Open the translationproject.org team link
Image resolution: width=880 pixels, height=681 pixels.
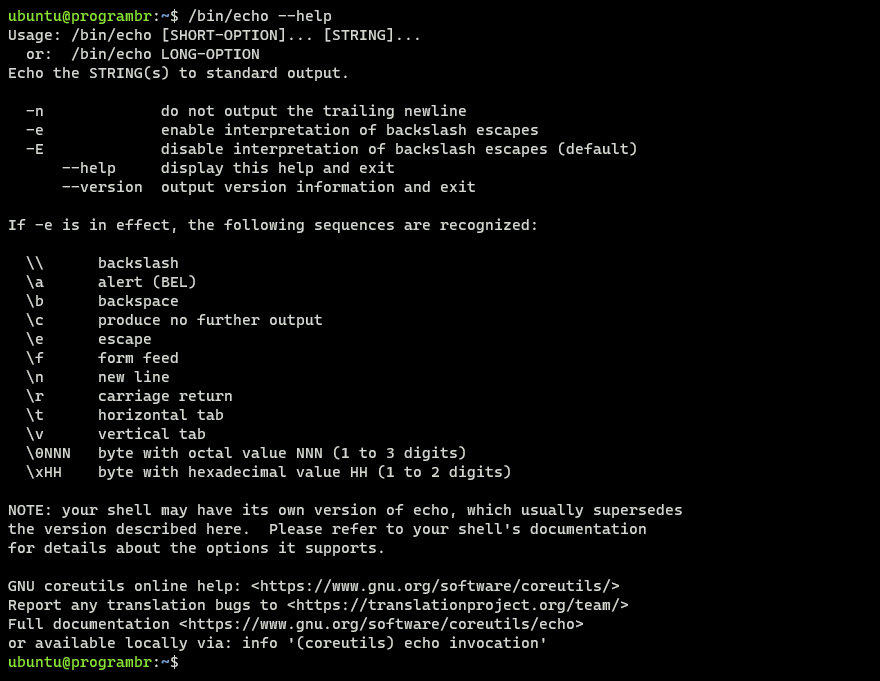point(457,605)
